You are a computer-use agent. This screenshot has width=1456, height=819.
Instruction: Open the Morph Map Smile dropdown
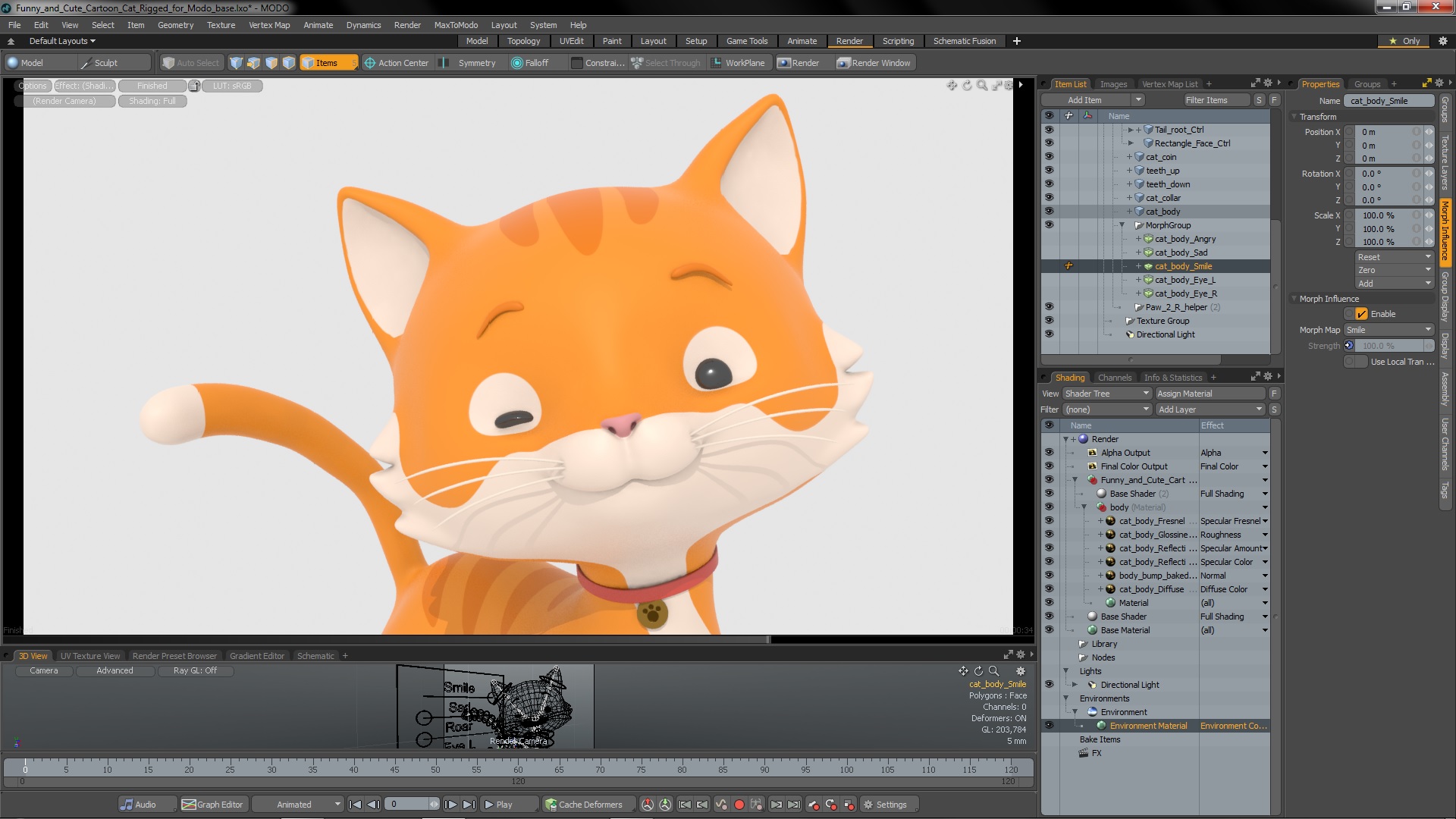tap(1390, 330)
